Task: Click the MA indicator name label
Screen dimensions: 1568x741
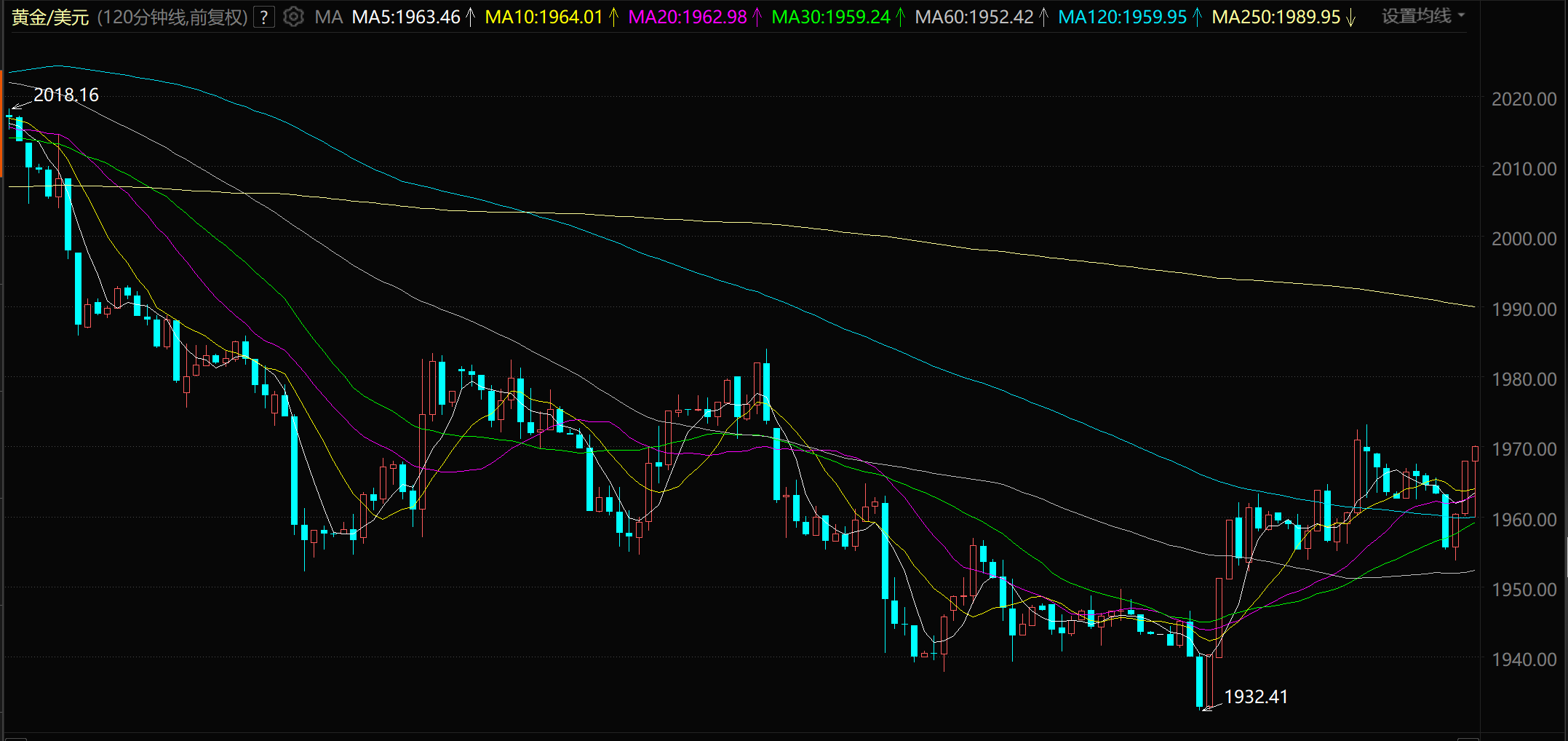Action: click(x=329, y=17)
